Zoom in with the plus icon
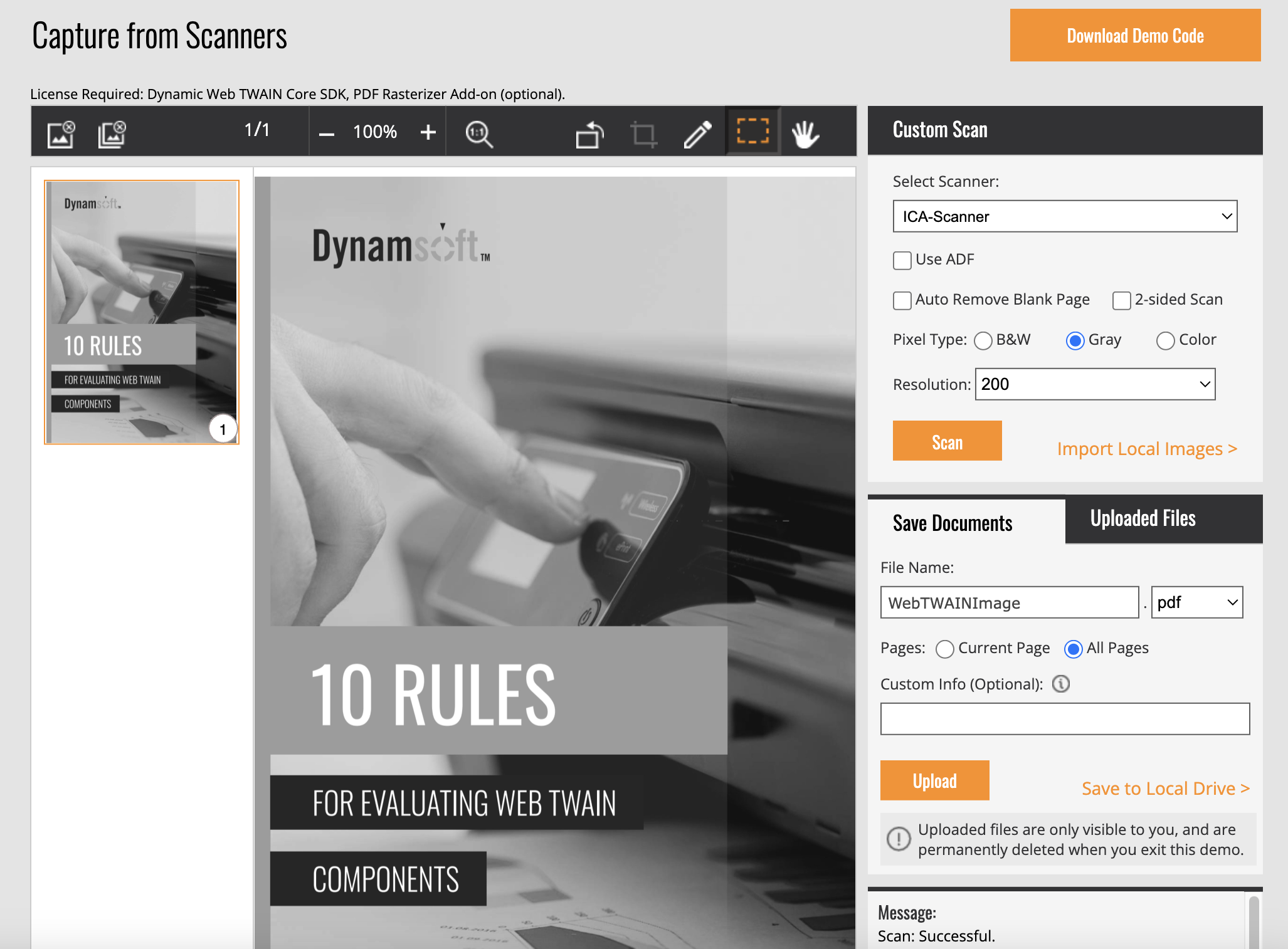Image resolution: width=1288 pixels, height=949 pixels. pos(428,132)
